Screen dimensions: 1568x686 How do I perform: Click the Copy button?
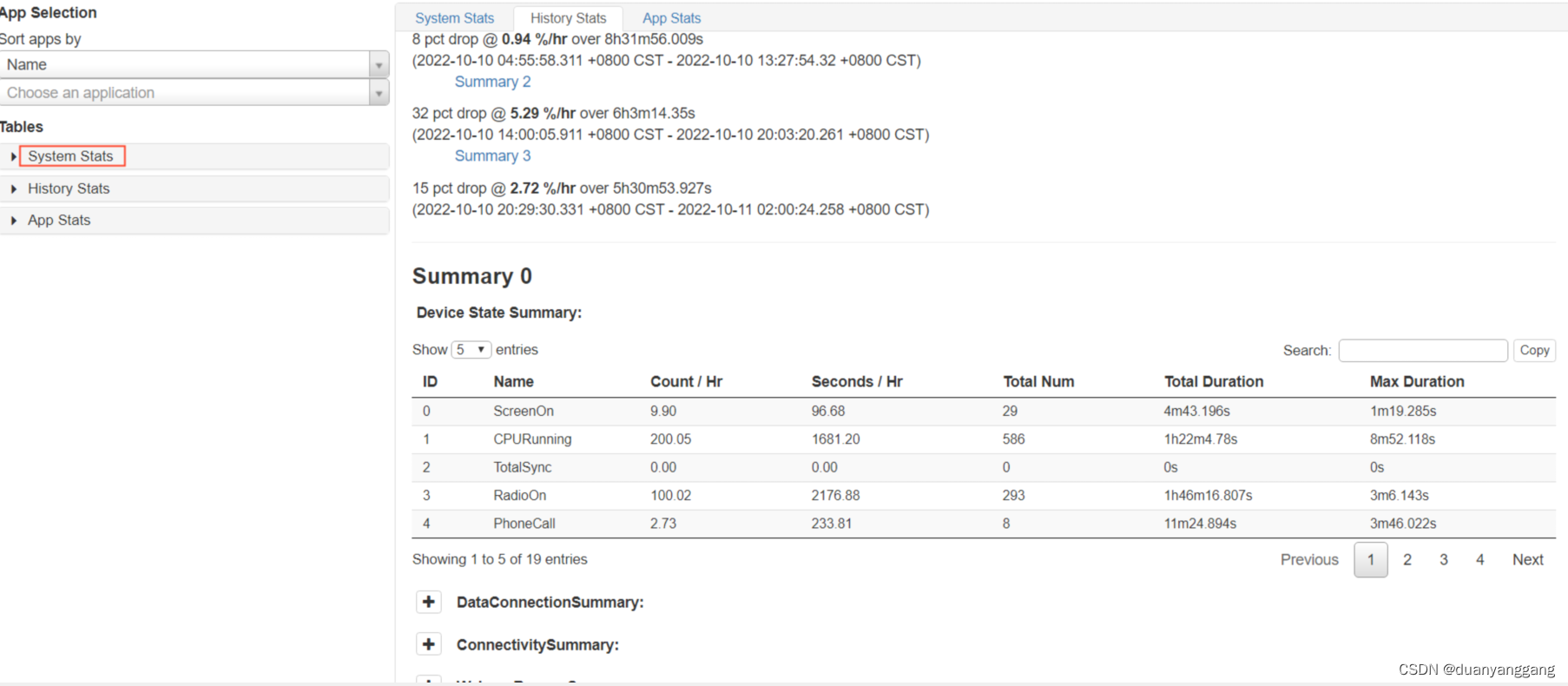point(1534,350)
